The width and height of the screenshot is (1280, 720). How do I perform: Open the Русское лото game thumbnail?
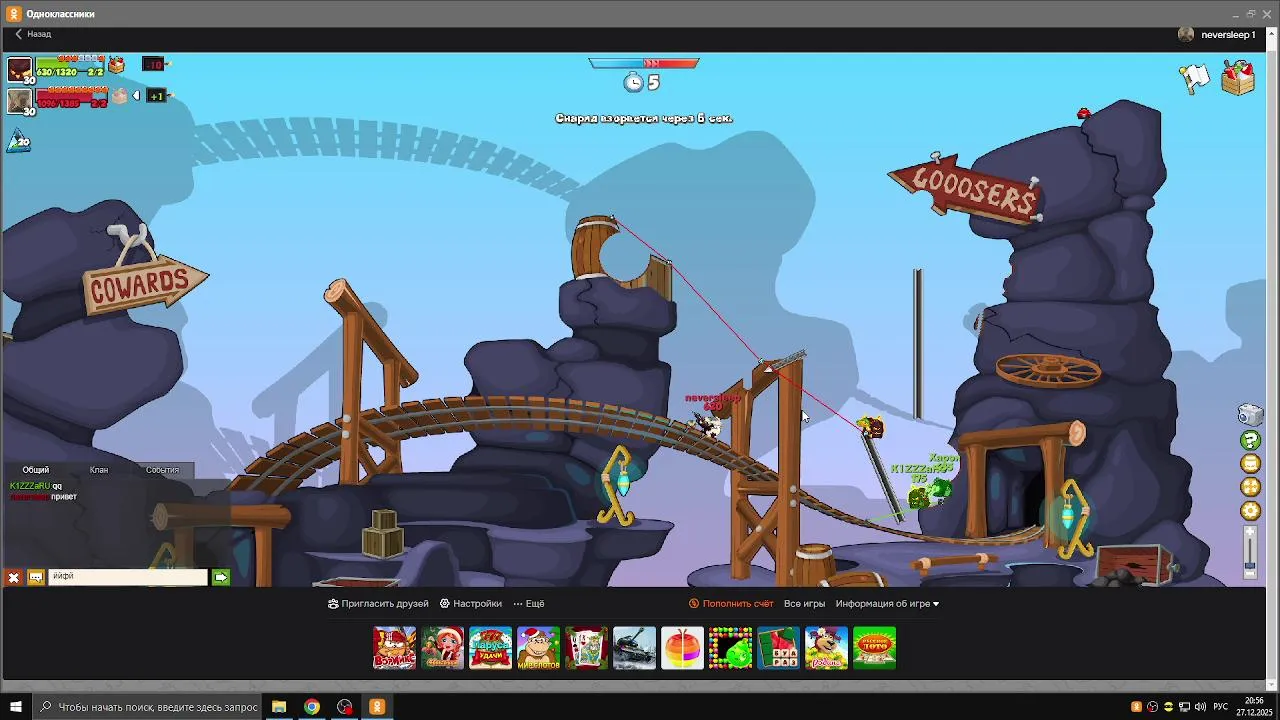click(x=874, y=648)
